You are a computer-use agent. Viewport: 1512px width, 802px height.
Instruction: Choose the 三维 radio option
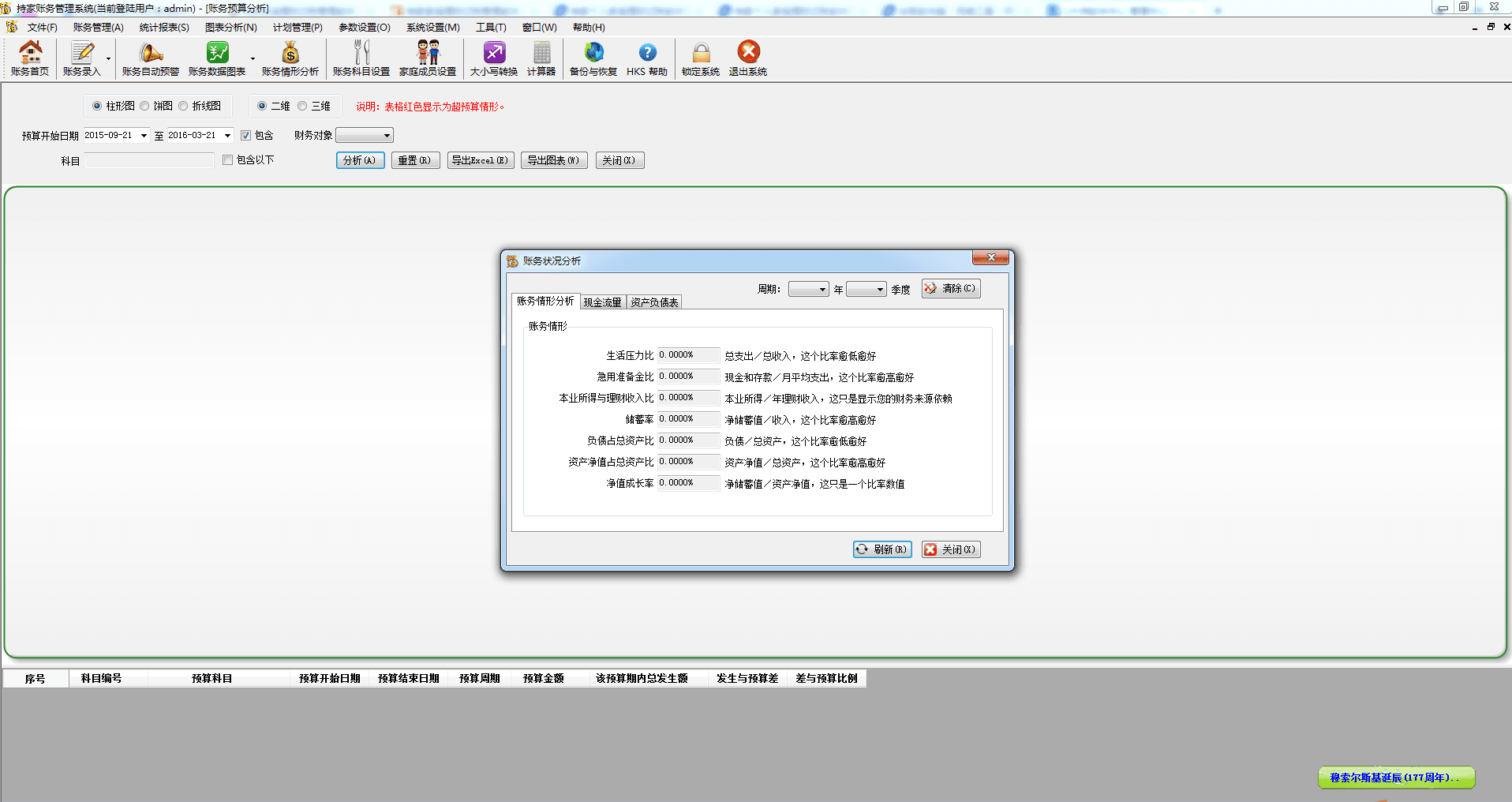pyautogui.click(x=302, y=106)
